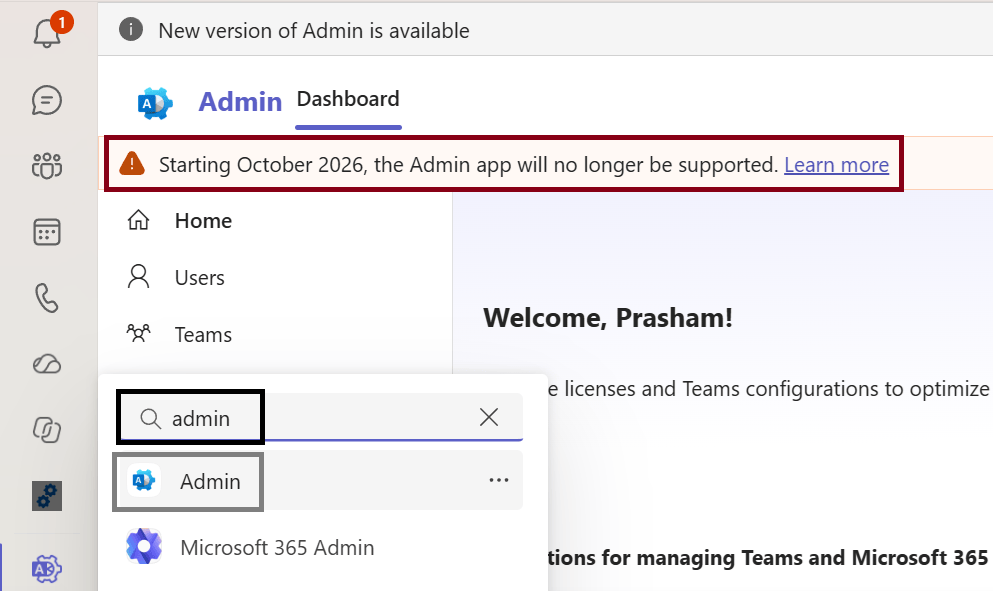993x591 pixels.
Task: Click the Admin app logo in header
Action: pyautogui.click(x=155, y=103)
